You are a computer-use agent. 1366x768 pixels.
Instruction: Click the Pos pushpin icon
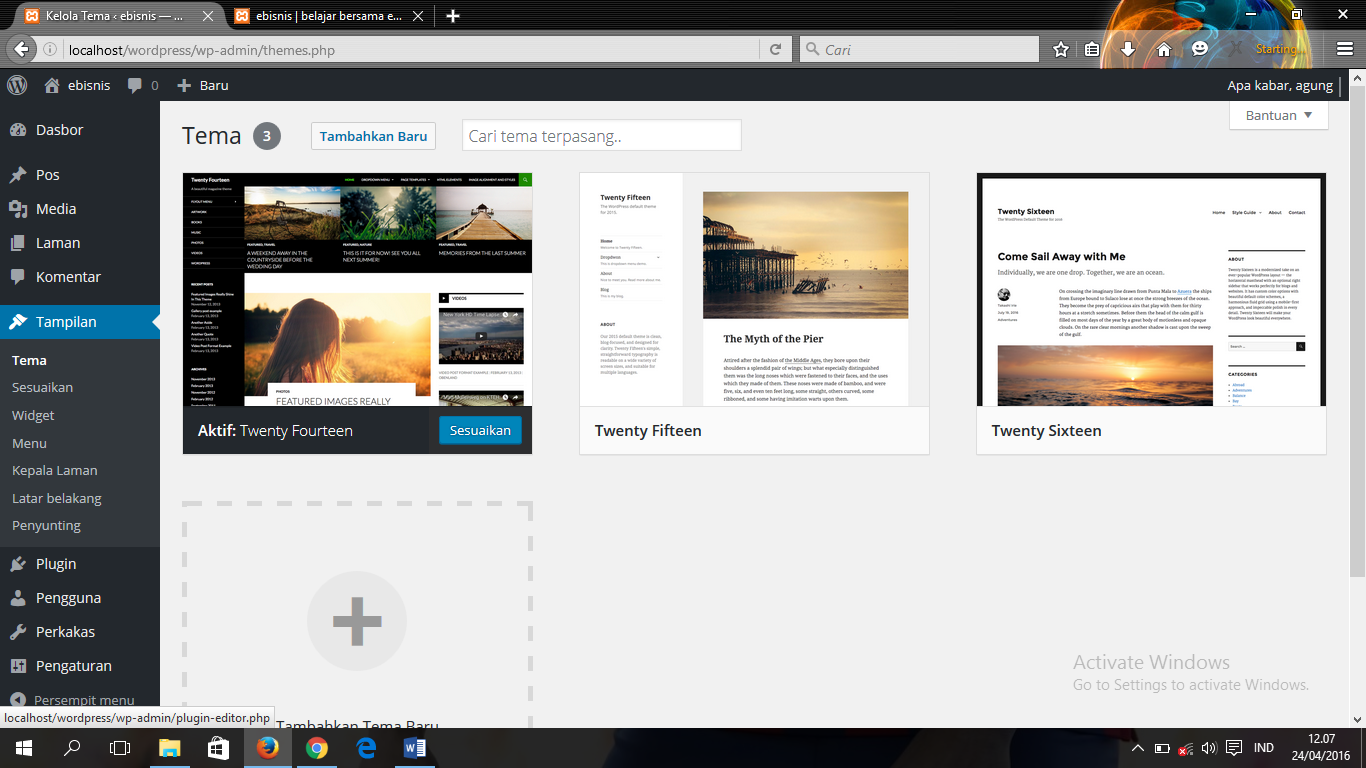point(18,175)
